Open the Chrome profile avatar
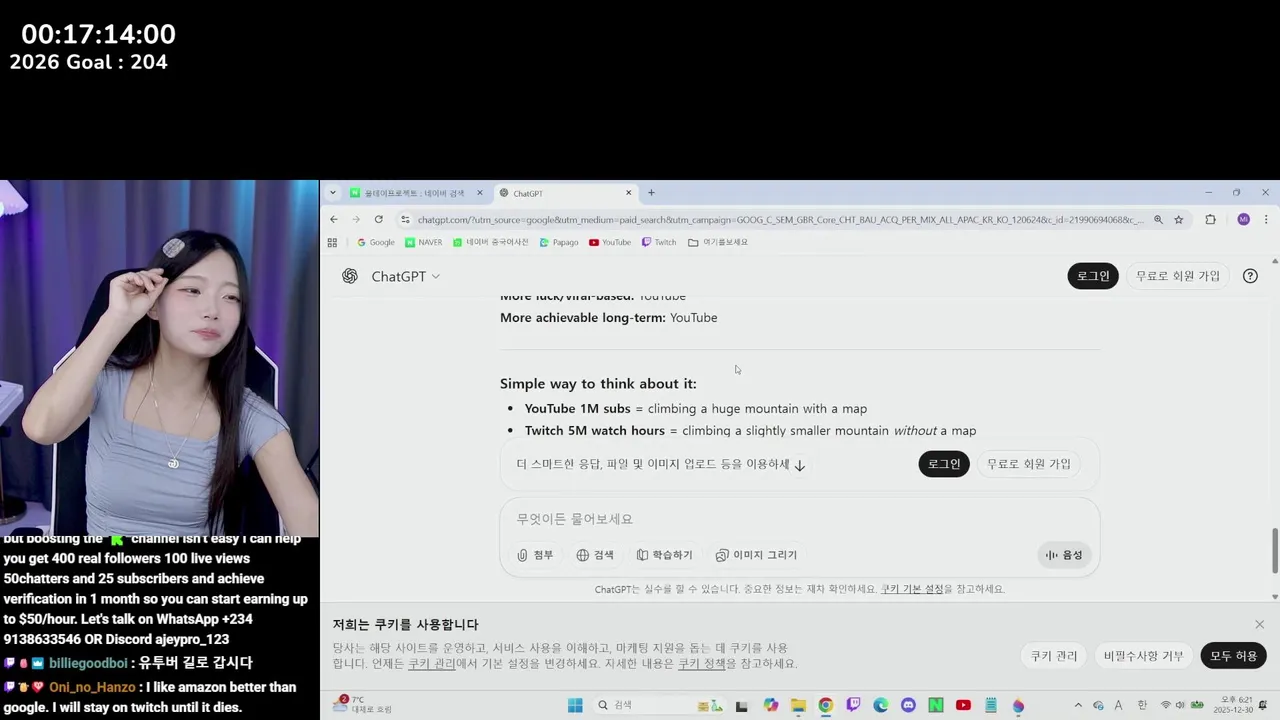 1243,219
